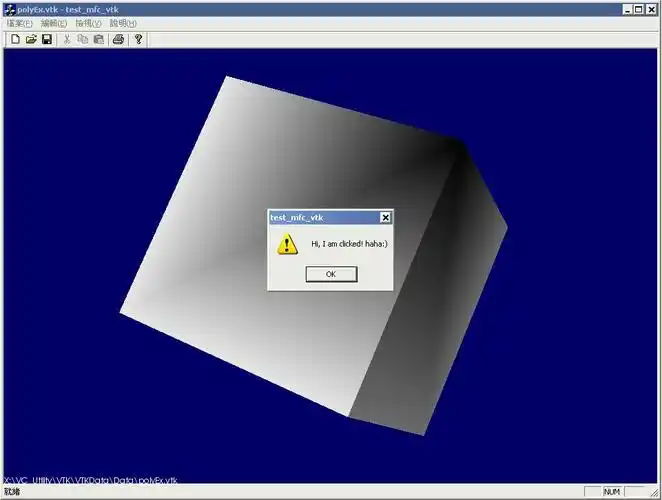The width and height of the screenshot is (662, 500).
Task: Open the 說明(H) menu
Action: pos(123,23)
